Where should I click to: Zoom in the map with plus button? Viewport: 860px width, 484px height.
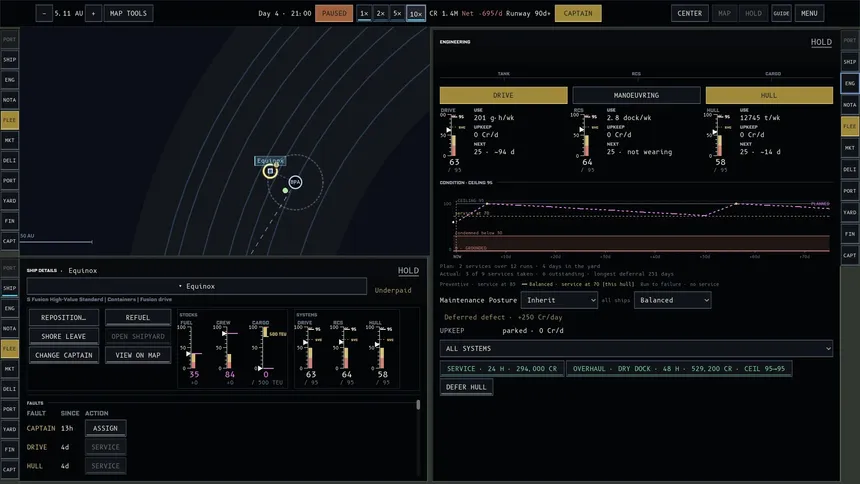93,13
